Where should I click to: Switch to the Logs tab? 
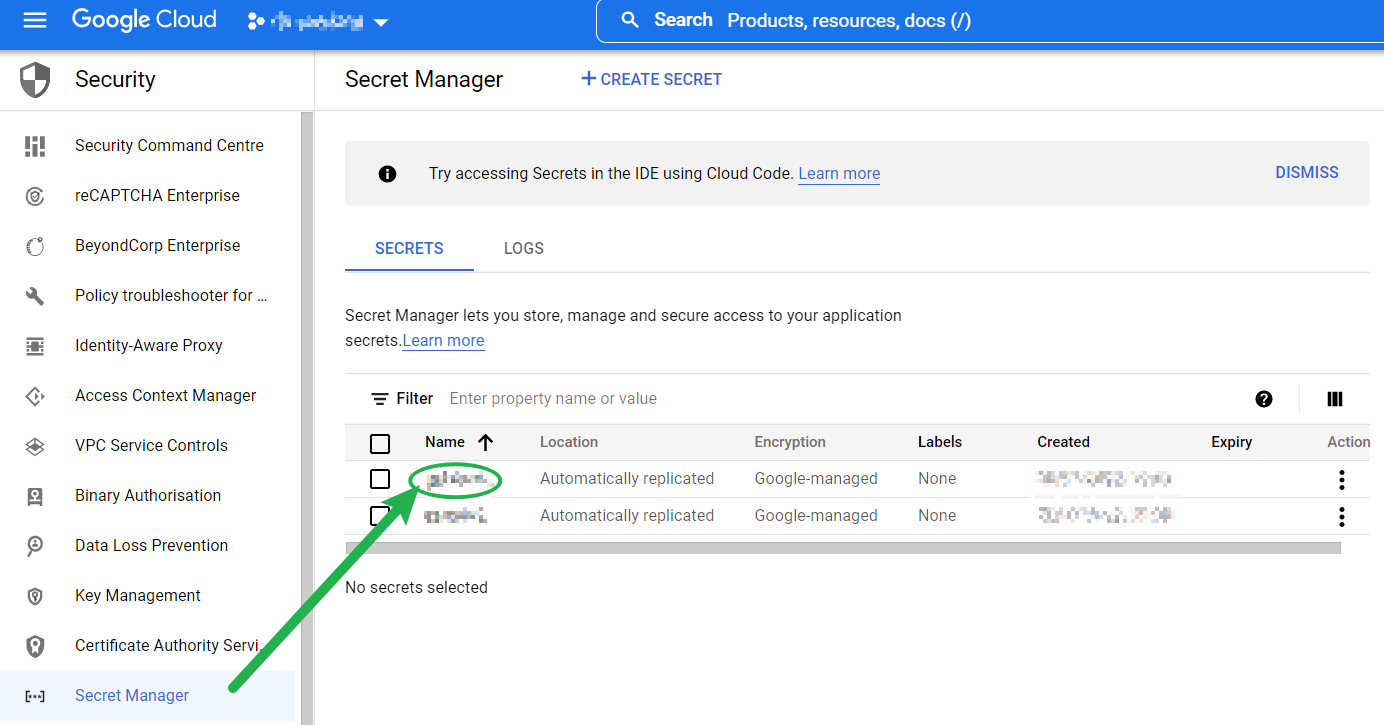pos(523,248)
